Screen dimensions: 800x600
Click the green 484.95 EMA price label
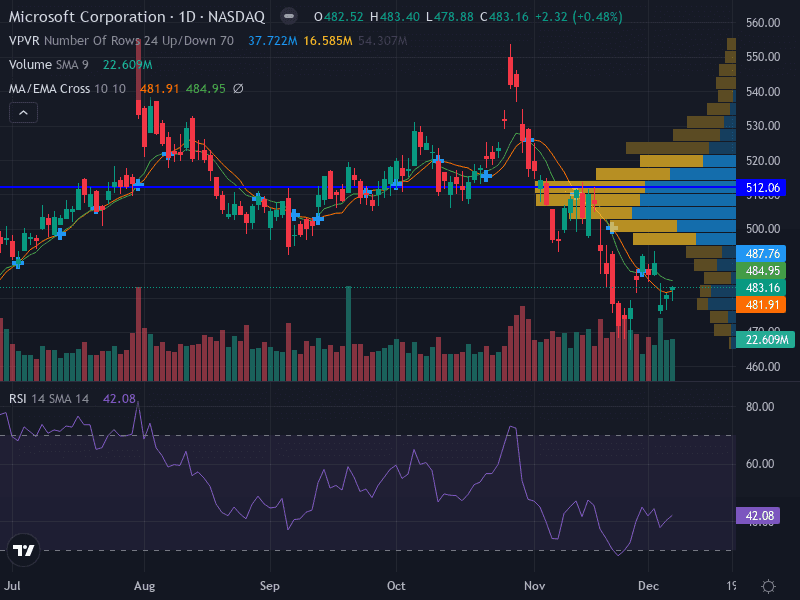762,270
